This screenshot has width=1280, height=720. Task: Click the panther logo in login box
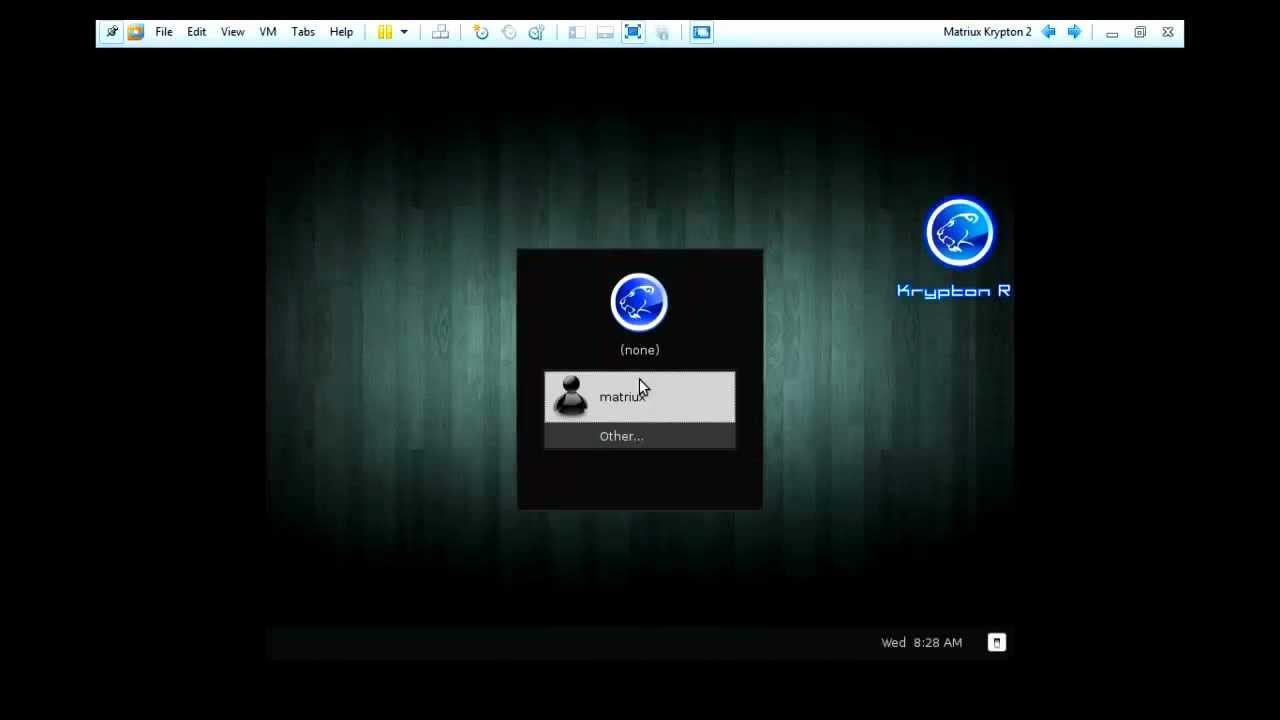coord(639,302)
